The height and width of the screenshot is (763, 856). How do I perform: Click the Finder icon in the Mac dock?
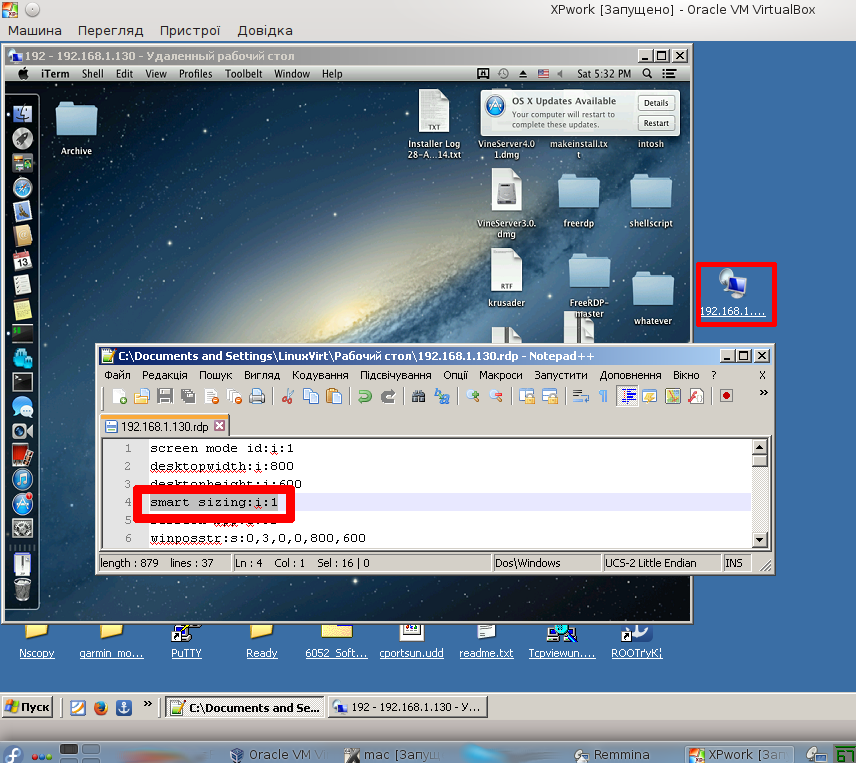coord(22,114)
